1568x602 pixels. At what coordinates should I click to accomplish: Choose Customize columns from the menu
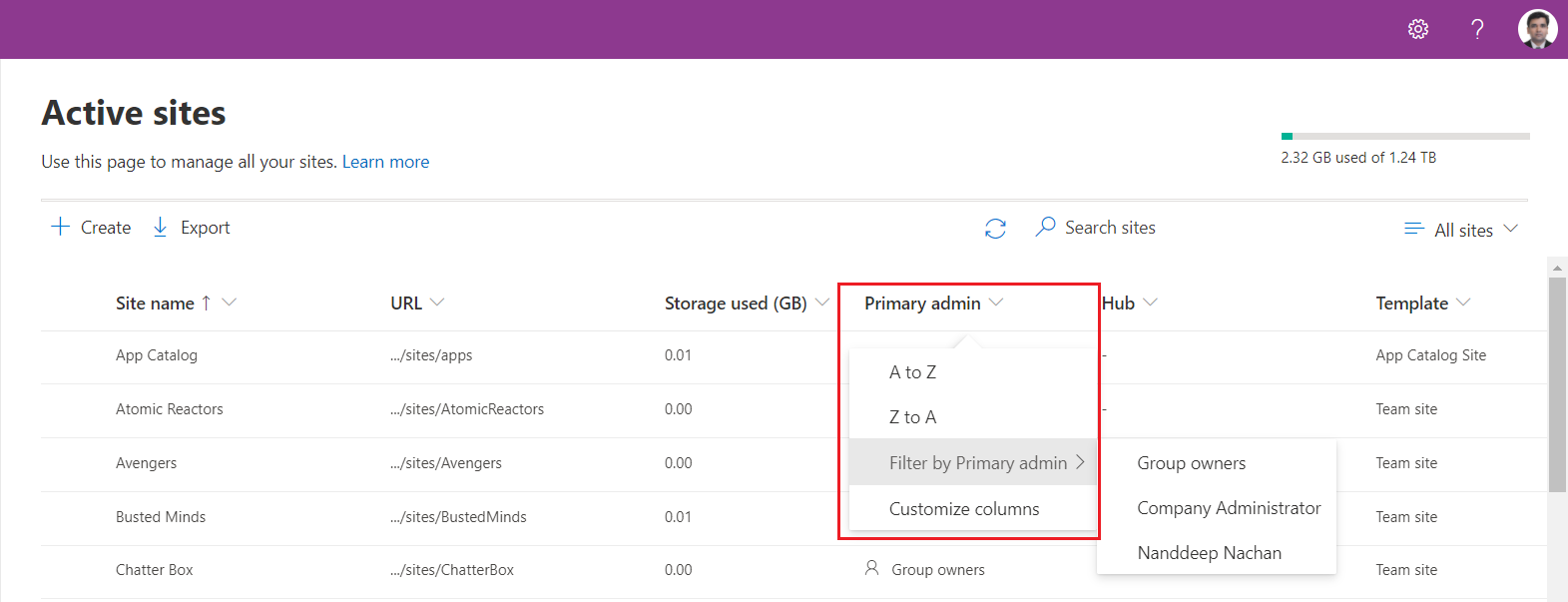[x=963, y=509]
